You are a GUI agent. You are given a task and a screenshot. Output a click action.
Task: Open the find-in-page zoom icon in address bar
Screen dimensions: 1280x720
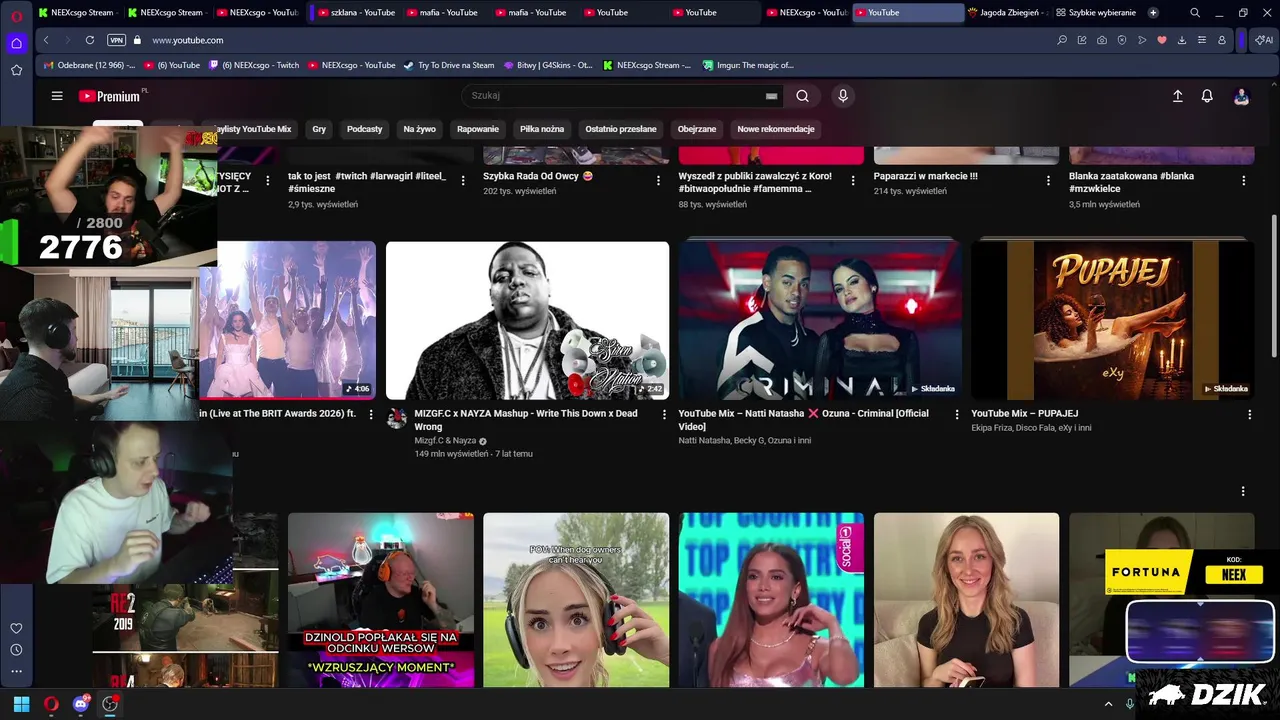1062,40
